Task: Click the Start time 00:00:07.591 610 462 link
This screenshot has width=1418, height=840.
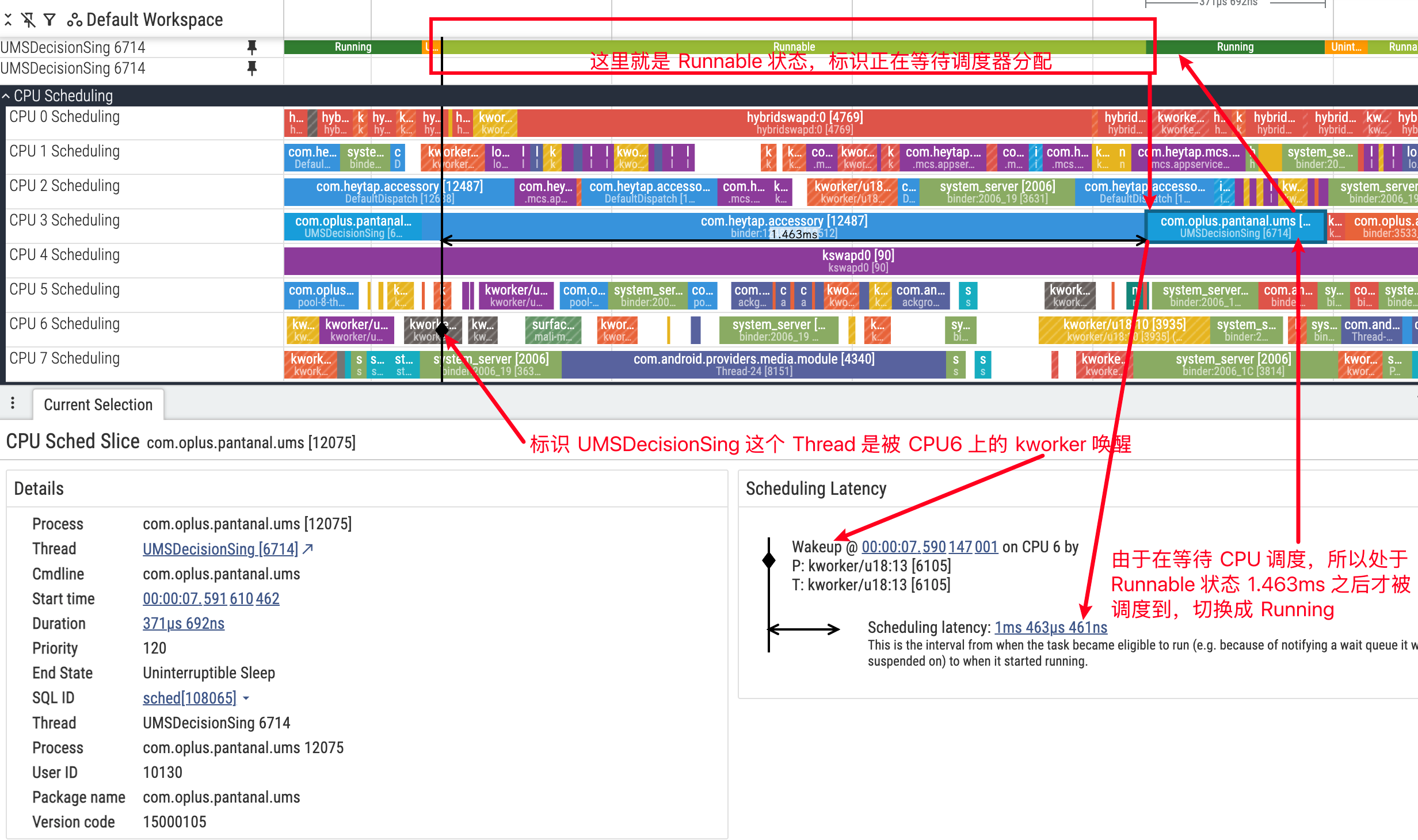Action: click(211, 599)
